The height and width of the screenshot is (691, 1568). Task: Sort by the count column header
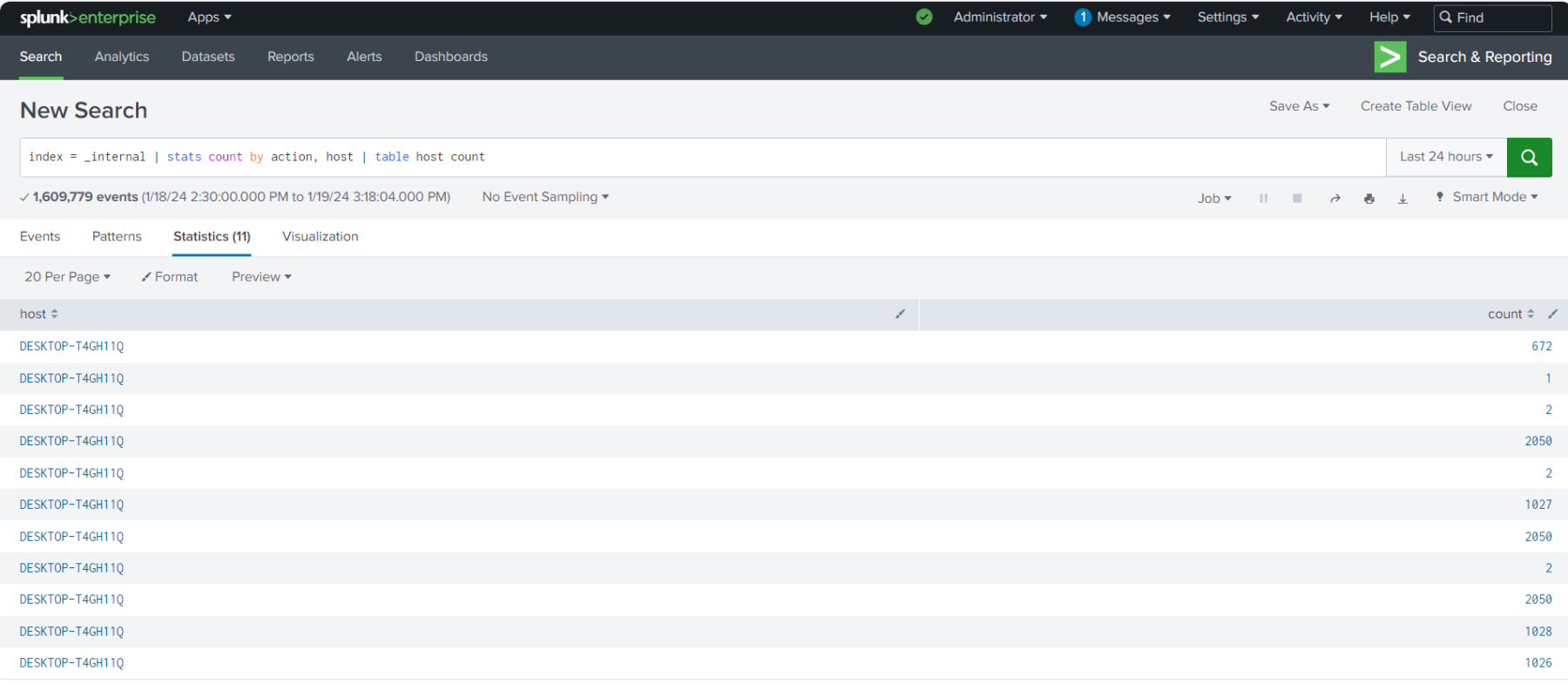tap(1511, 314)
